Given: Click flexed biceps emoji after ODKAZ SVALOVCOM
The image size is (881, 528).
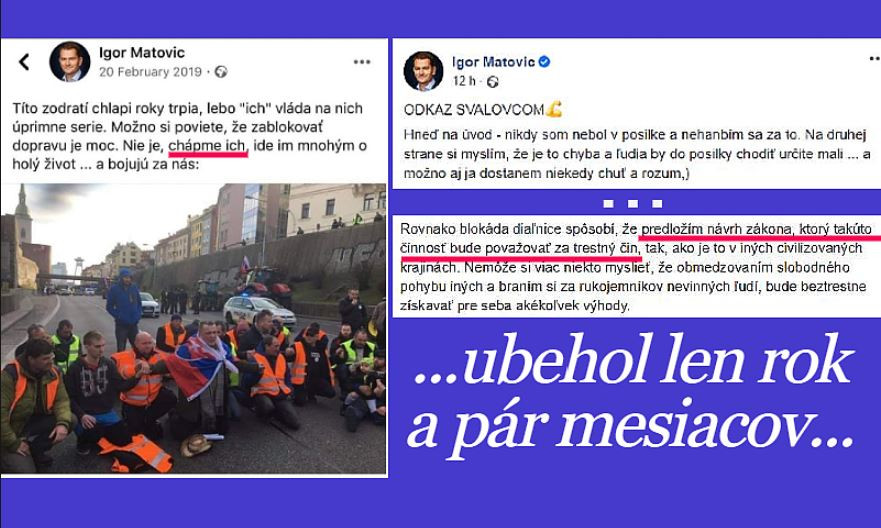Looking at the screenshot, I should [554, 109].
